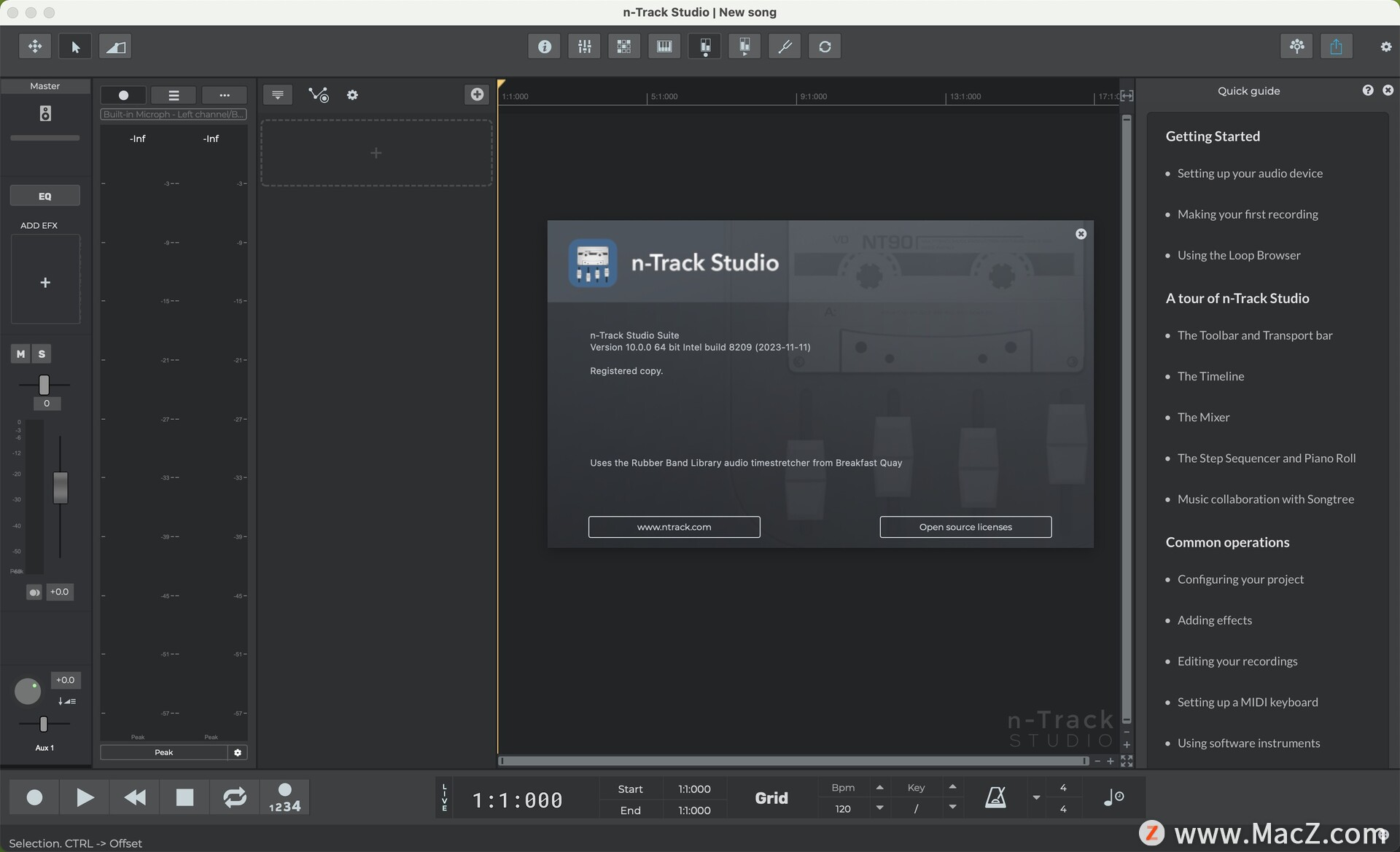
Task: Open 'The Timeline' topic
Action: [x=1210, y=376]
